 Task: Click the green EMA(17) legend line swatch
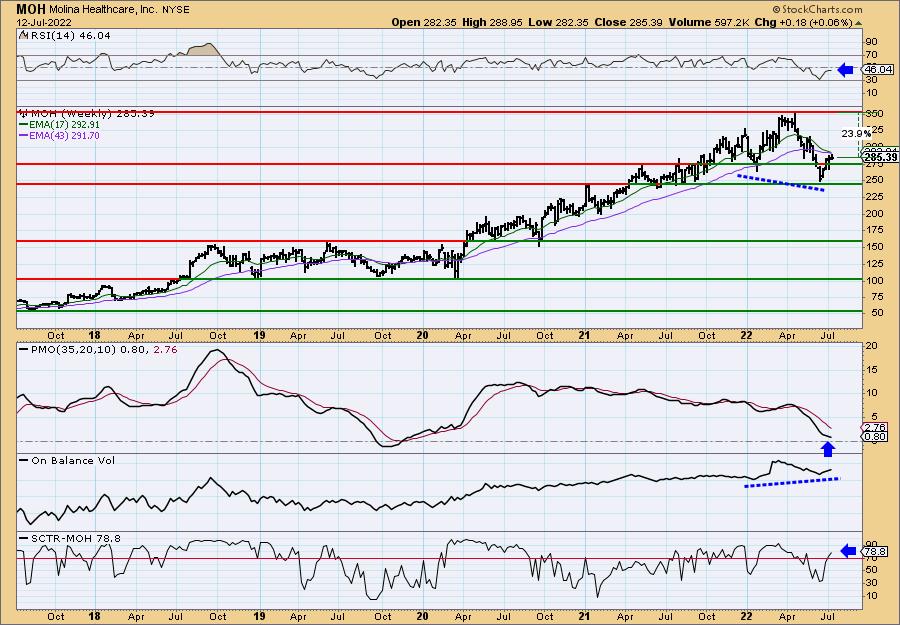[x=25, y=125]
